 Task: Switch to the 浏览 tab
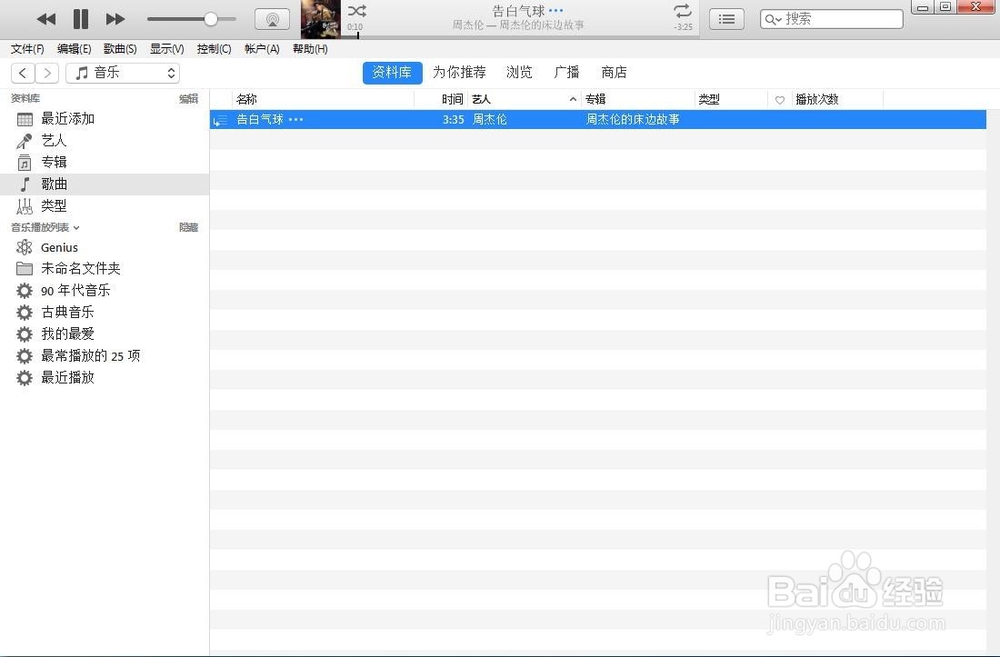click(x=519, y=73)
